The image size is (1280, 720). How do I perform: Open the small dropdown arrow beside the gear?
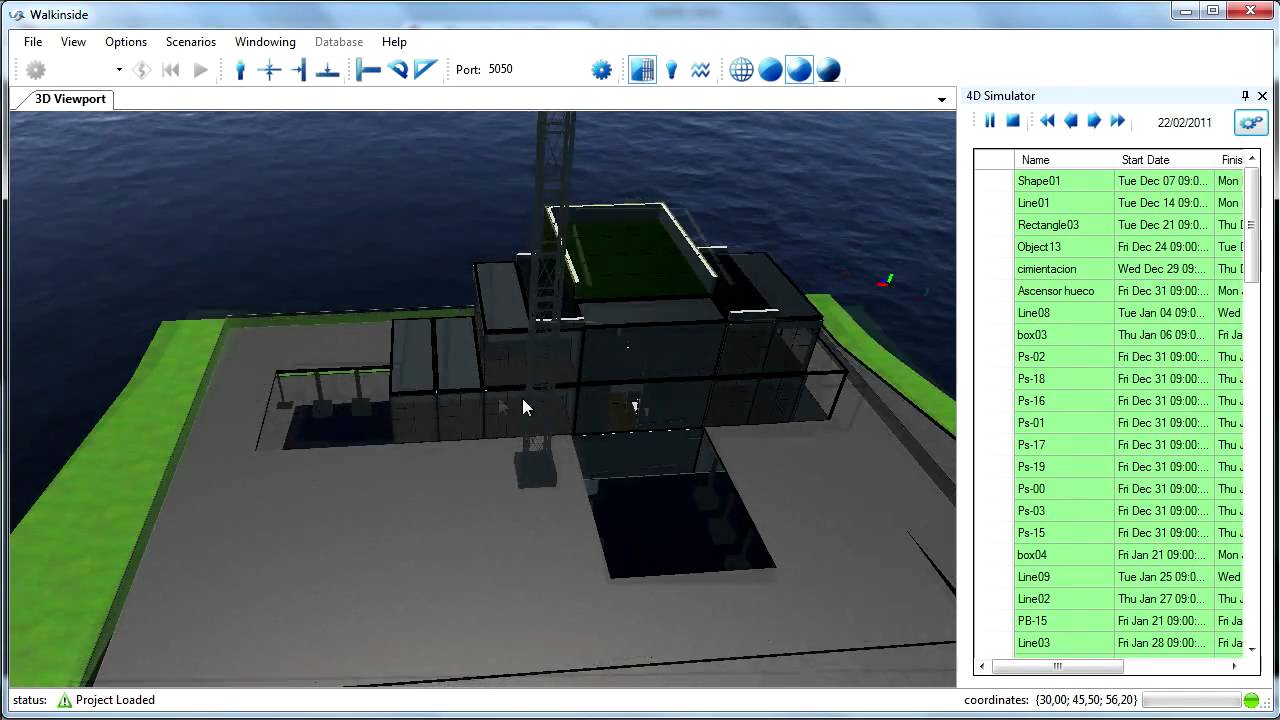(119, 70)
